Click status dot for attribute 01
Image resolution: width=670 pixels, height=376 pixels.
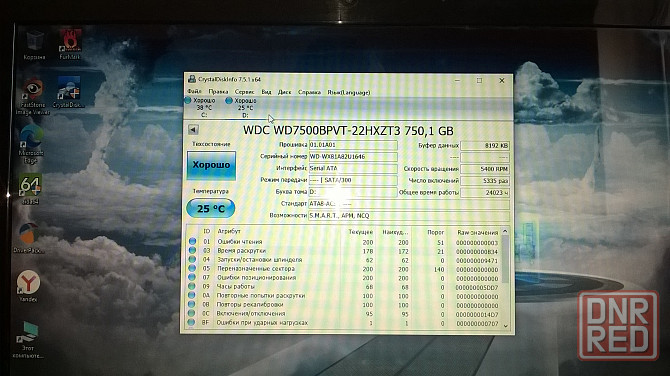coord(192,241)
